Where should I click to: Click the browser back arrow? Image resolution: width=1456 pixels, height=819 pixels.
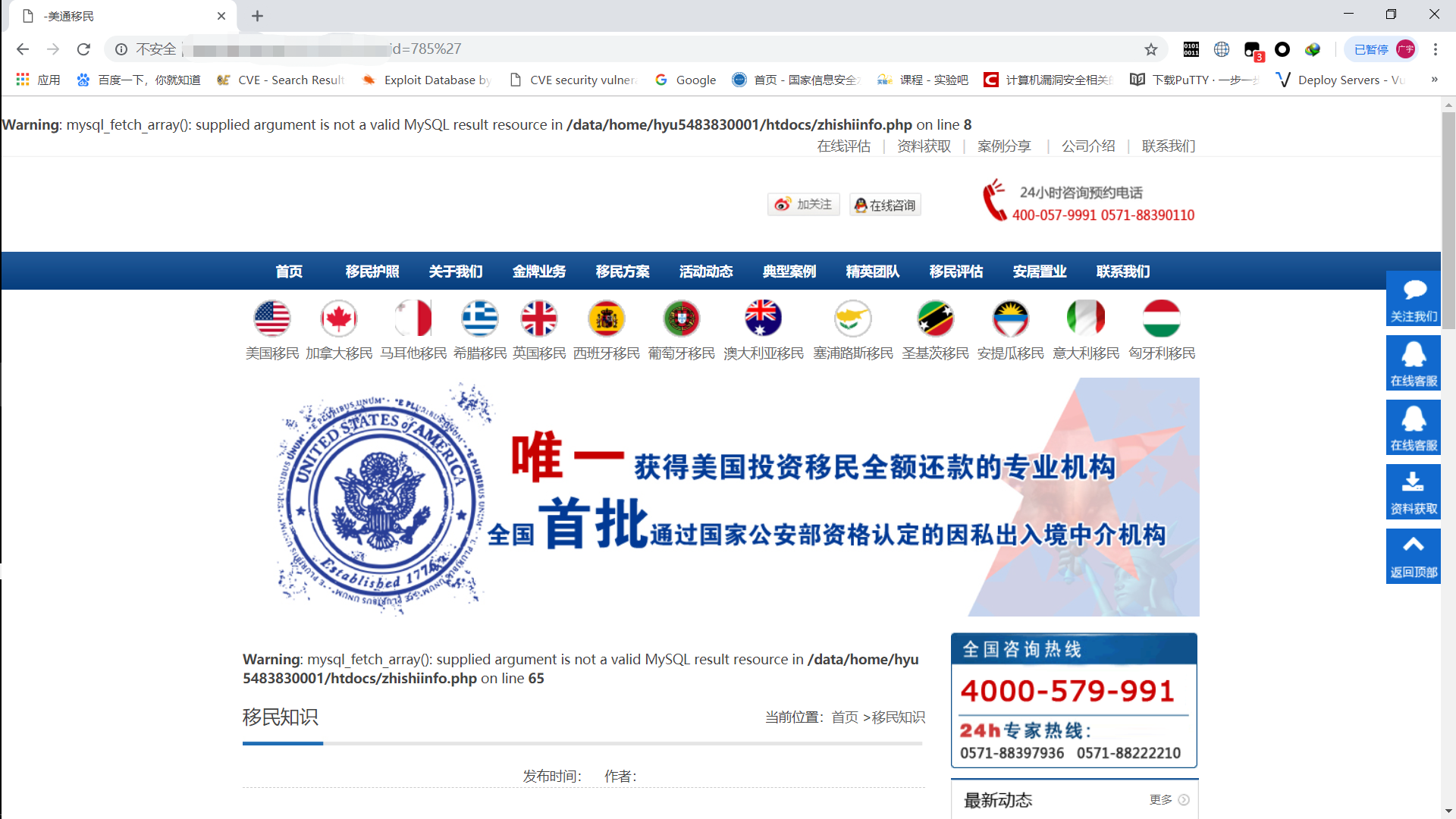click(x=23, y=49)
